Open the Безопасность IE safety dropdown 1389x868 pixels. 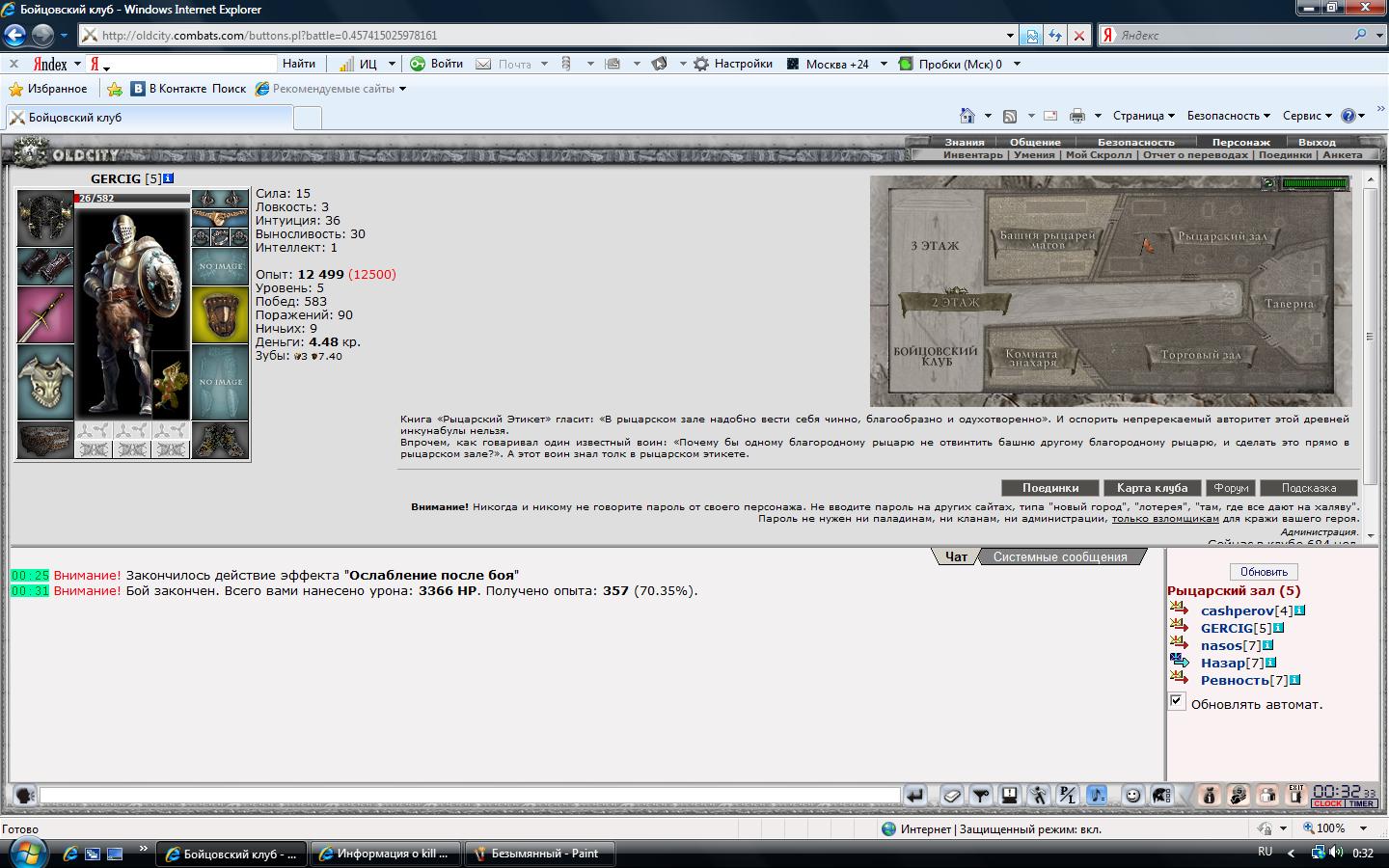[x=1229, y=116]
